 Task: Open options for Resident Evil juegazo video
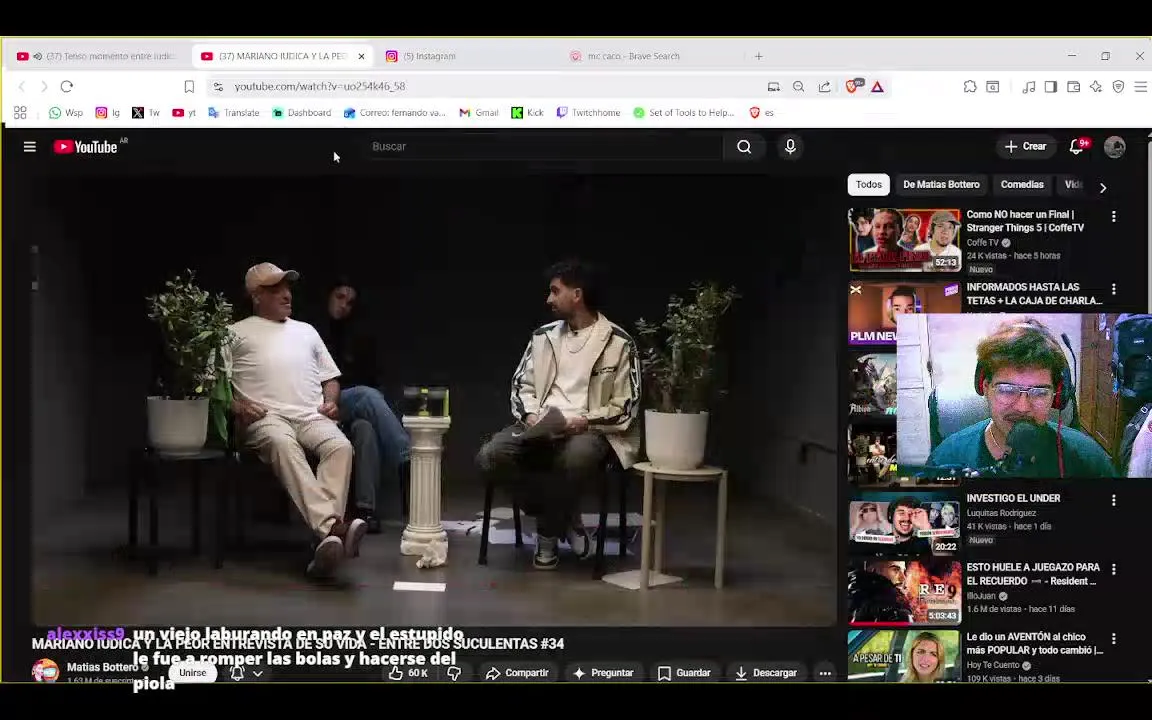pos(1114,569)
